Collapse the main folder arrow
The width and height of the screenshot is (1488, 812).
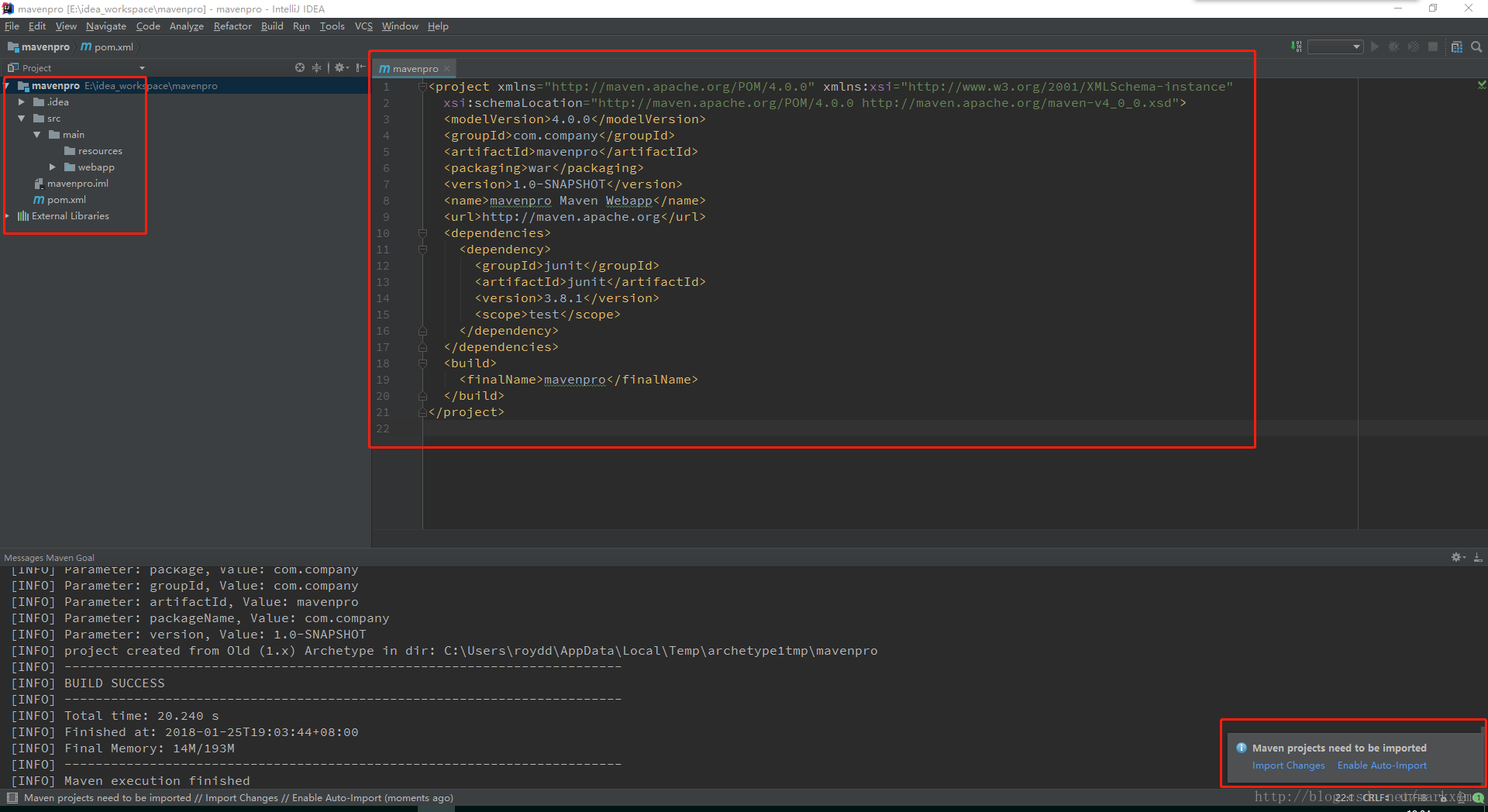pos(37,135)
